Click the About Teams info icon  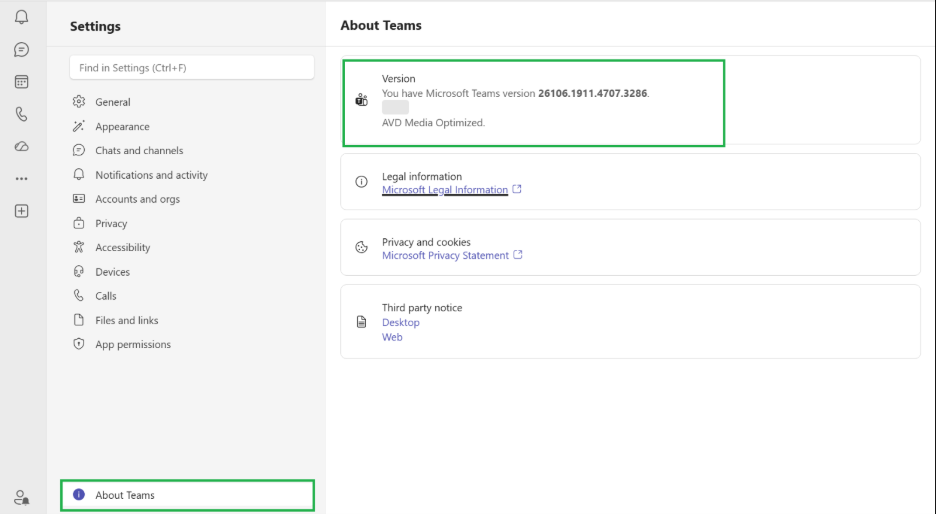tap(79, 494)
